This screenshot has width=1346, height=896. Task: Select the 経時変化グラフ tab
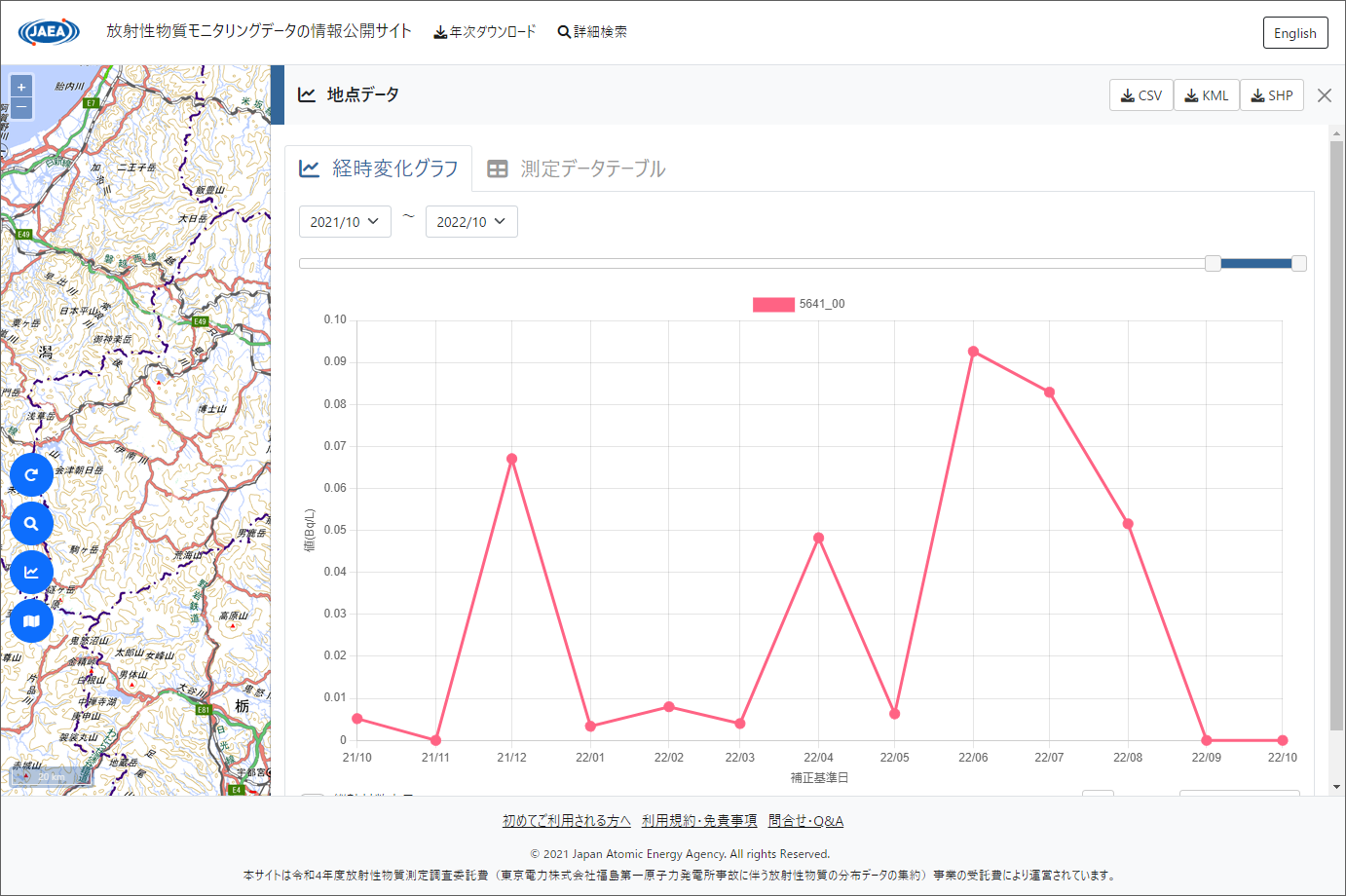(379, 168)
